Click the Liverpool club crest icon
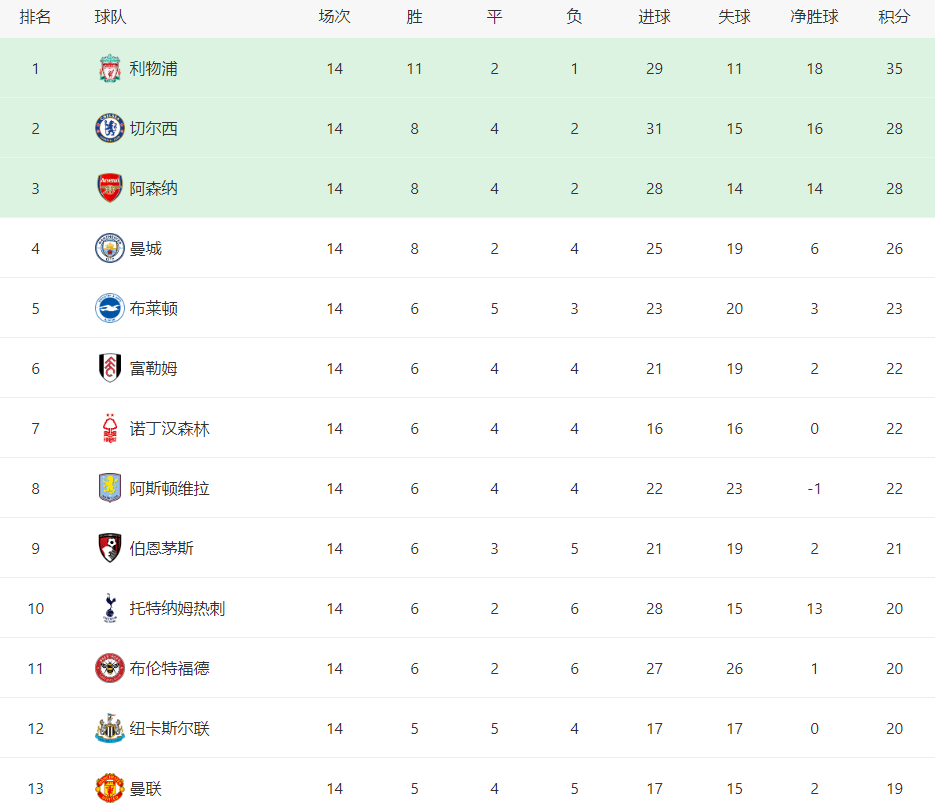This screenshot has width=935, height=811. 109,69
